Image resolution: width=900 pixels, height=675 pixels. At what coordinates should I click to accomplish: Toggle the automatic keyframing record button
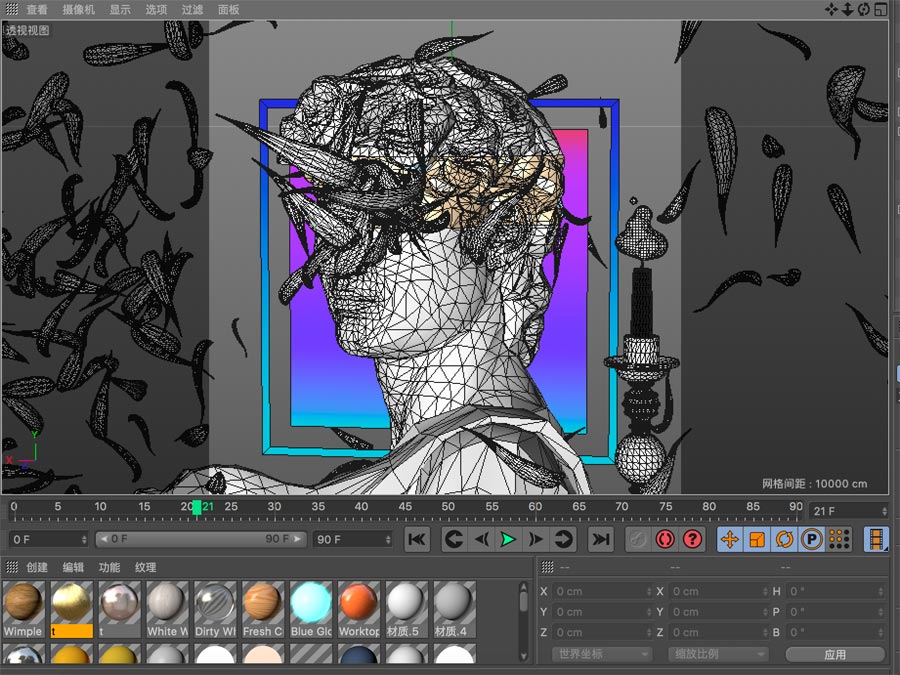tap(666, 540)
